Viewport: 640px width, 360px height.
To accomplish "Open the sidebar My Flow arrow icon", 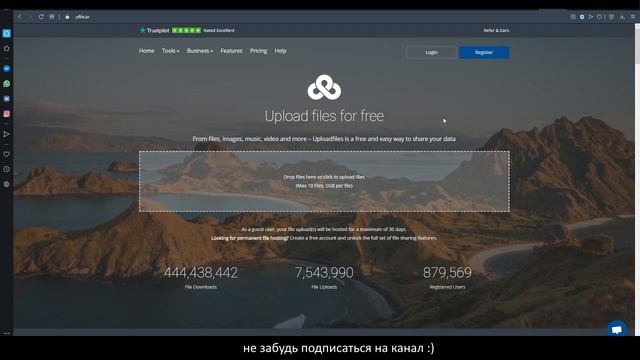I will (x=7, y=134).
